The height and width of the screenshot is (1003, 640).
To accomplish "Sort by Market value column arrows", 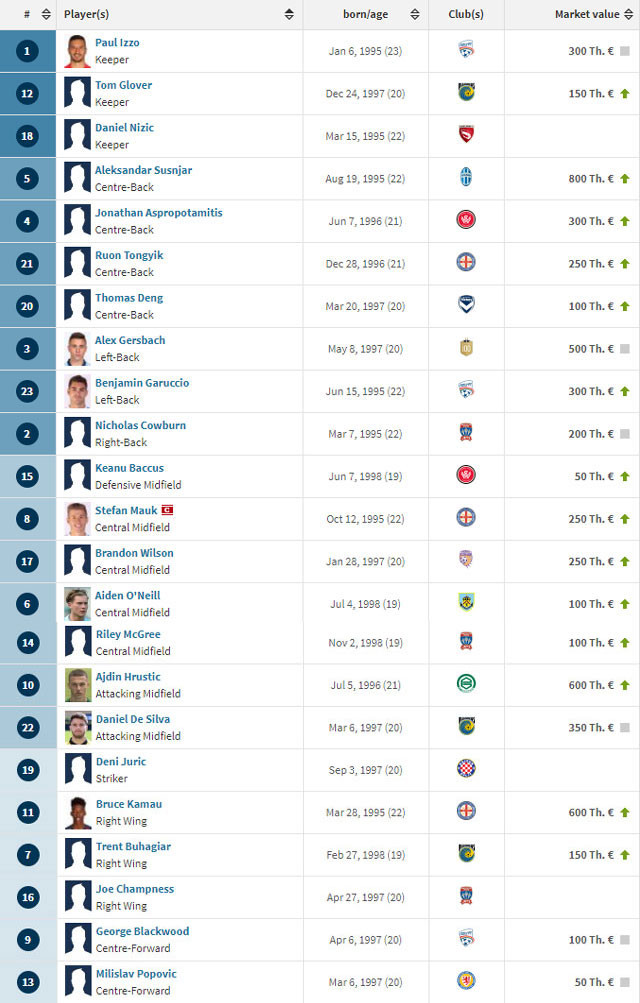I will [x=628, y=14].
